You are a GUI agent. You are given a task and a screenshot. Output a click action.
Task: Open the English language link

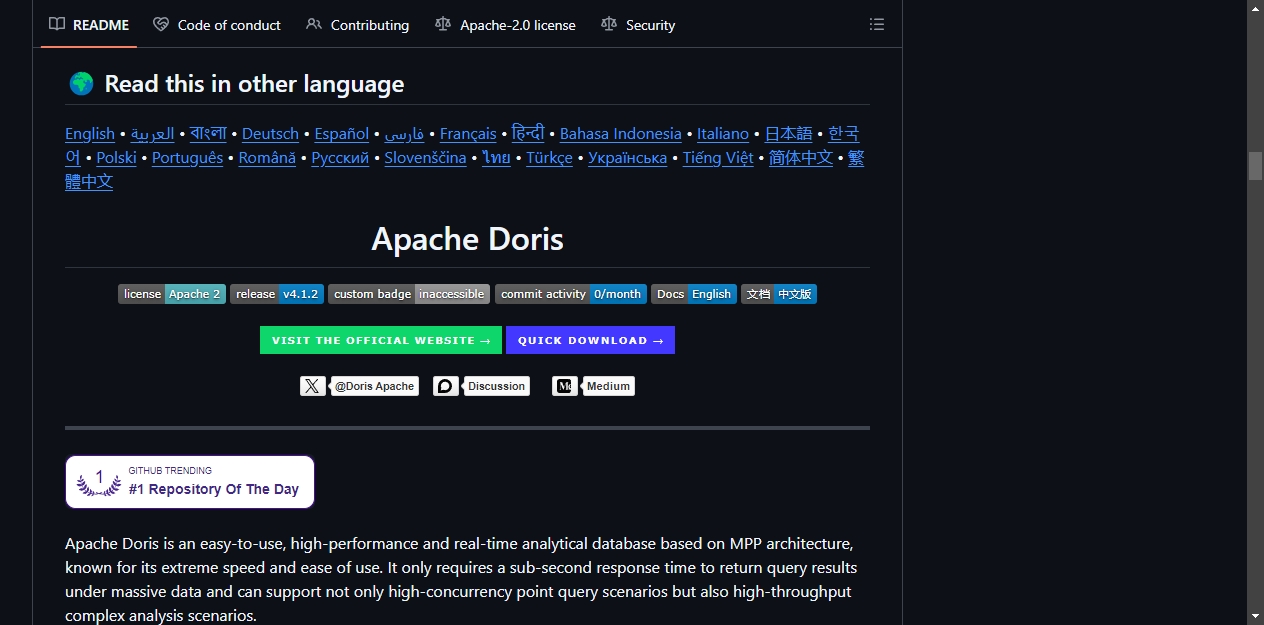point(90,134)
